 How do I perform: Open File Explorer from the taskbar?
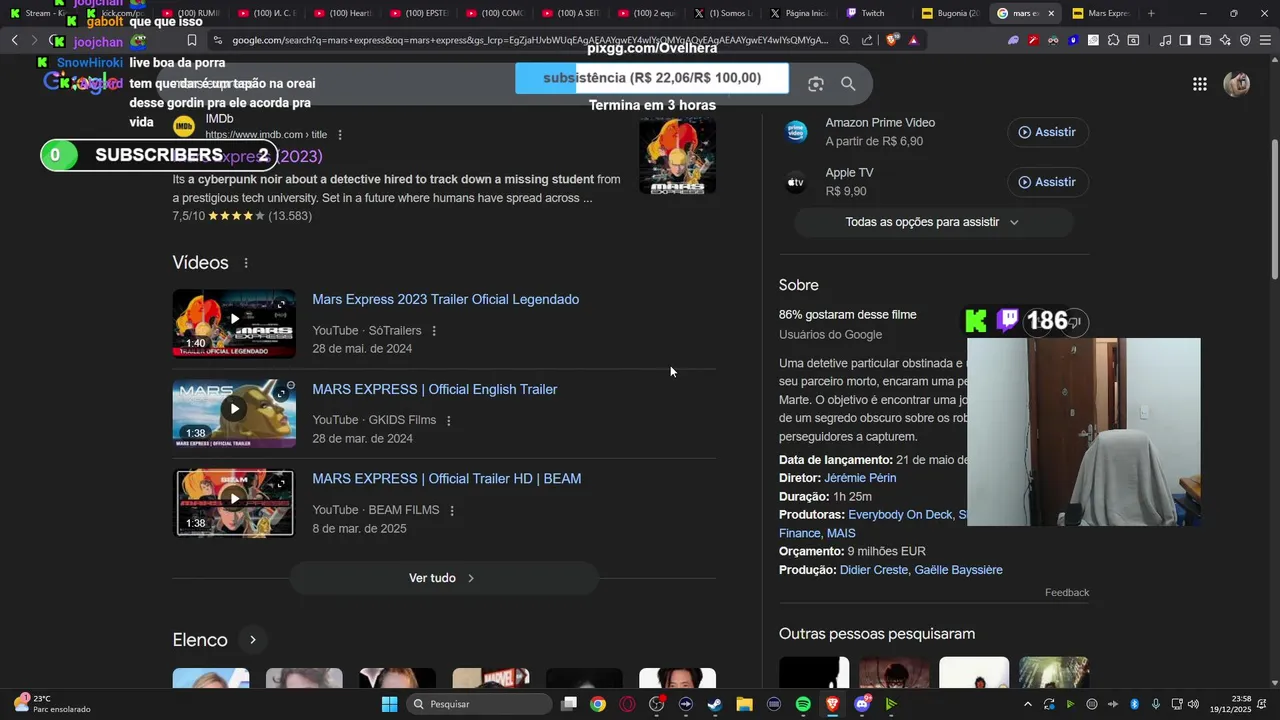click(x=744, y=704)
